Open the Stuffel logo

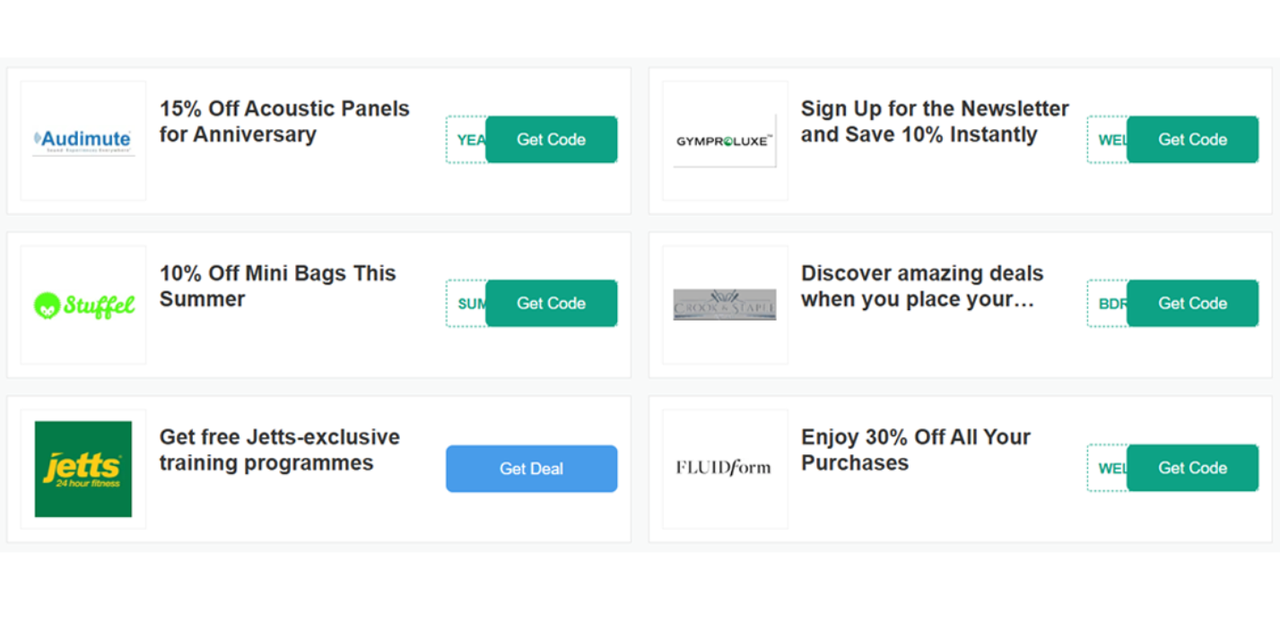[83, 304]
